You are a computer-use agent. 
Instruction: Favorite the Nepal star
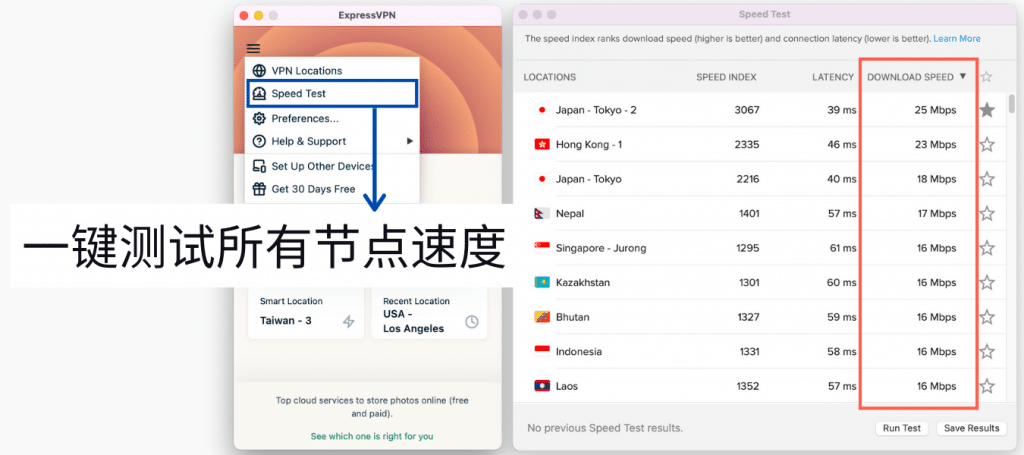(987, 213)
